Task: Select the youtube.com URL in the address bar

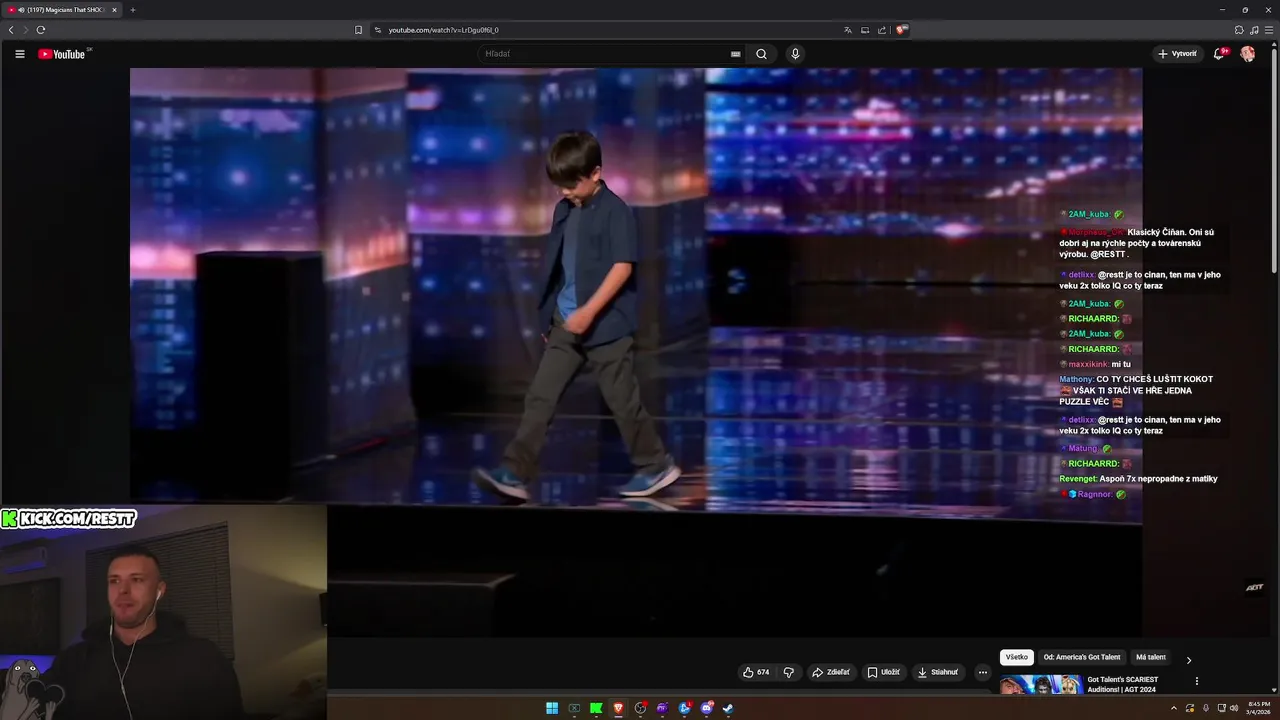Action: pos(443,30)
